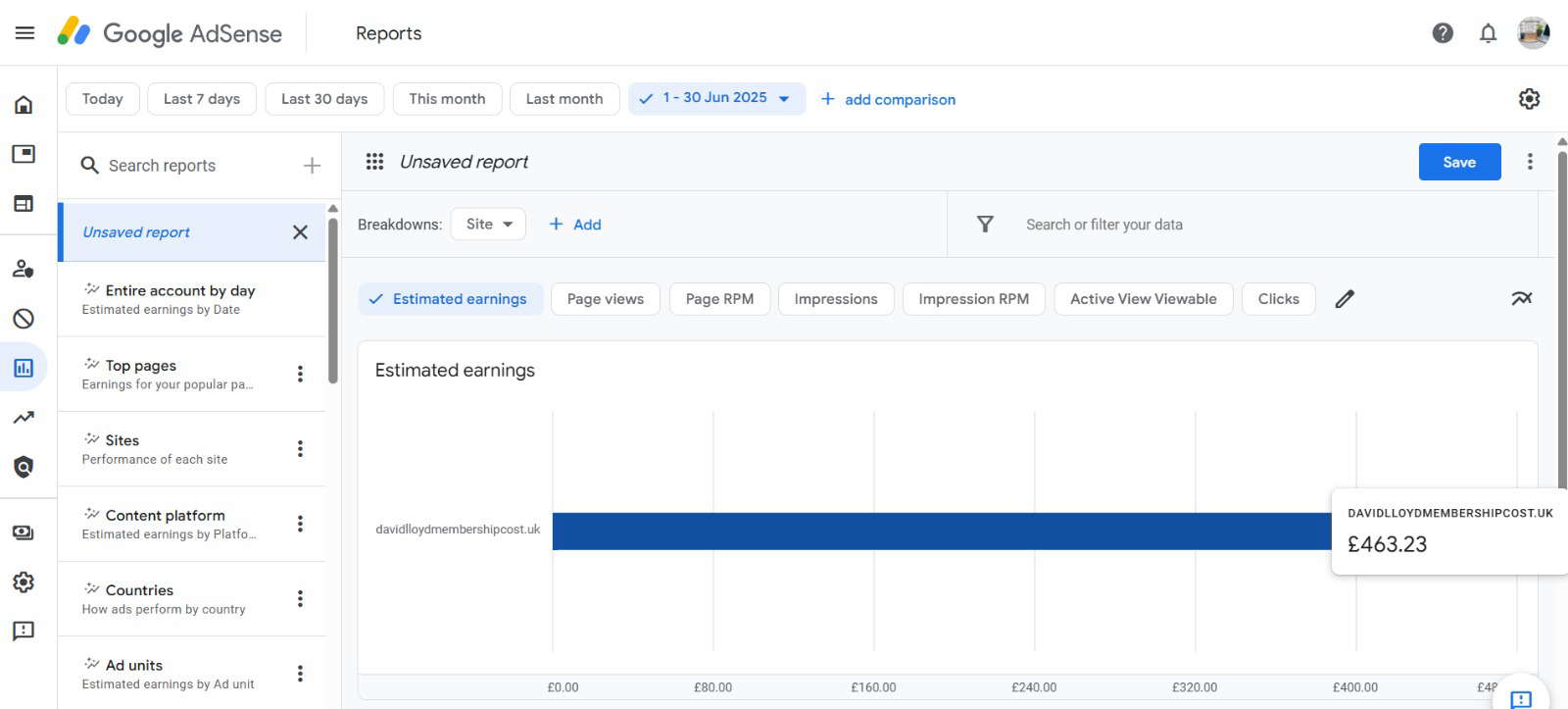Toggle the Impressions metric chip
Image resolution: width=1568 pixels, height=709 pixels.
point(836,299)
